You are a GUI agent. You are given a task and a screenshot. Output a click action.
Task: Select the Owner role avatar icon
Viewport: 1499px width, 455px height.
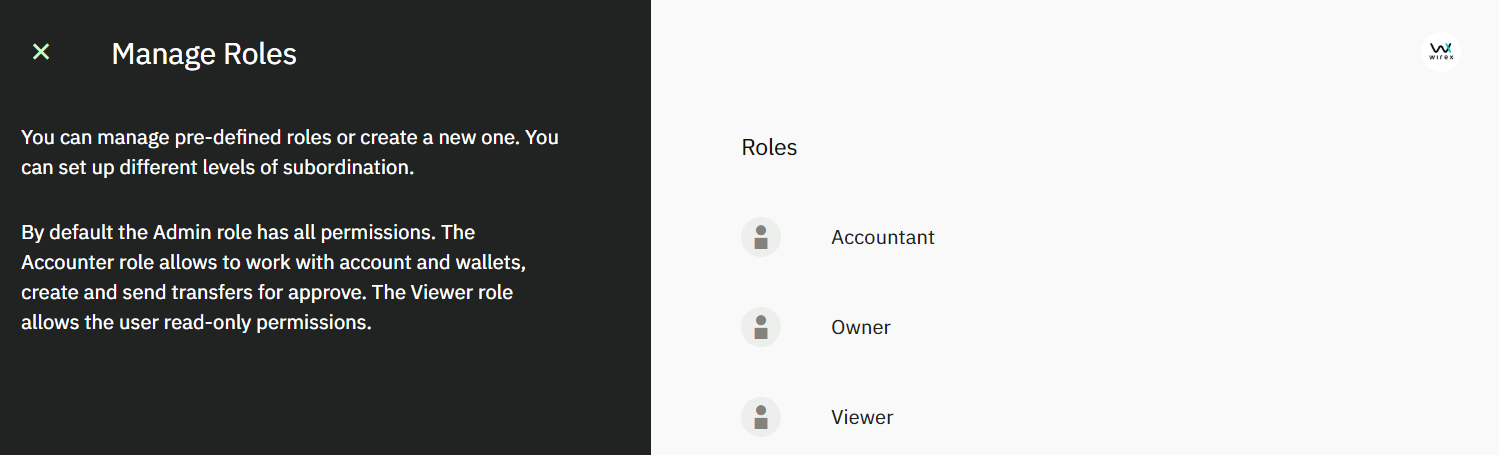[x=761, y=327]
